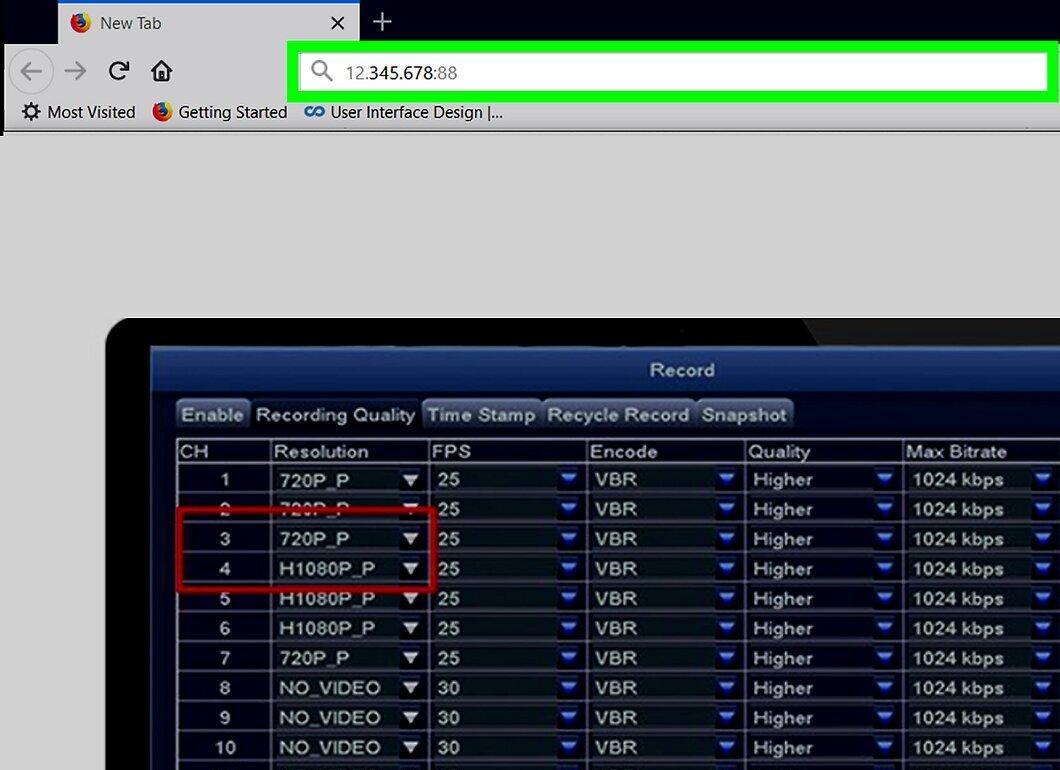Switch to the Recording Quality tab
Image resolution: width=1060 pixels, height=770 pixels.
[335, 414]
